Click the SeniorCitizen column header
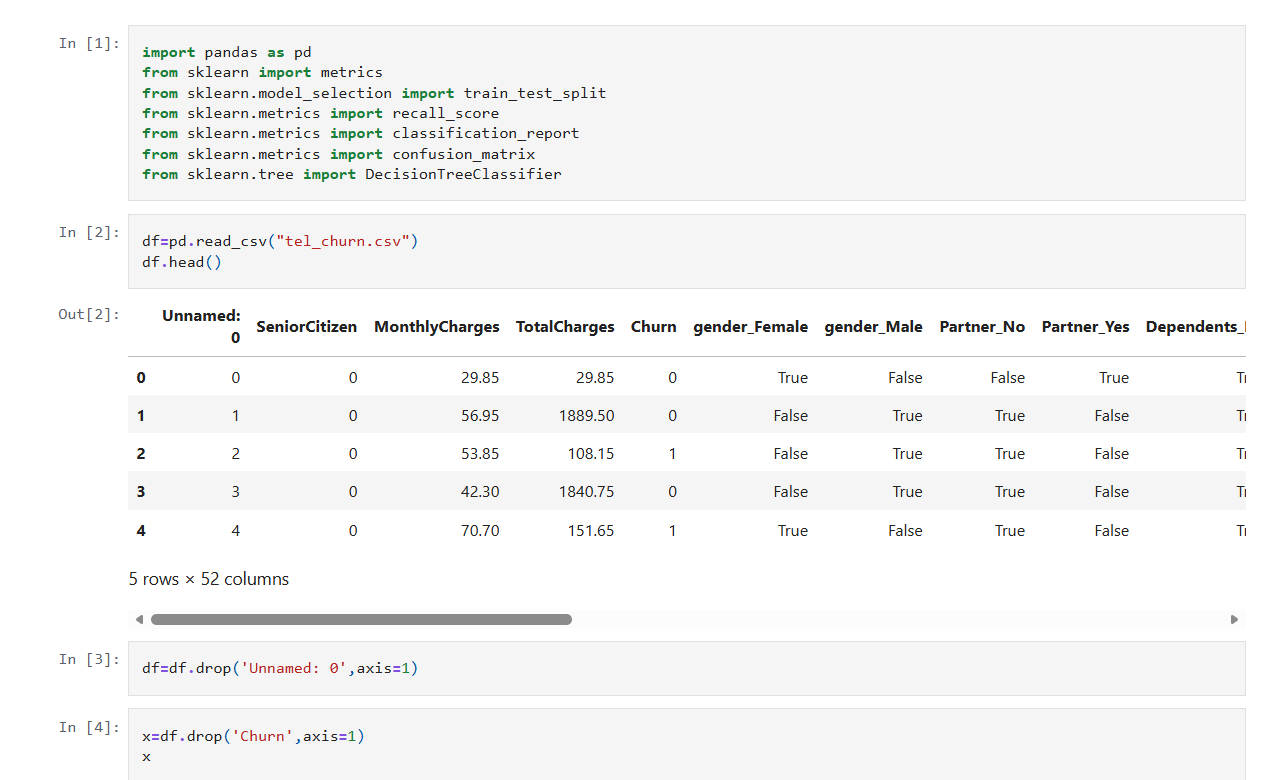This screenshot has height=780, width=1268. (x=306, y=326)
